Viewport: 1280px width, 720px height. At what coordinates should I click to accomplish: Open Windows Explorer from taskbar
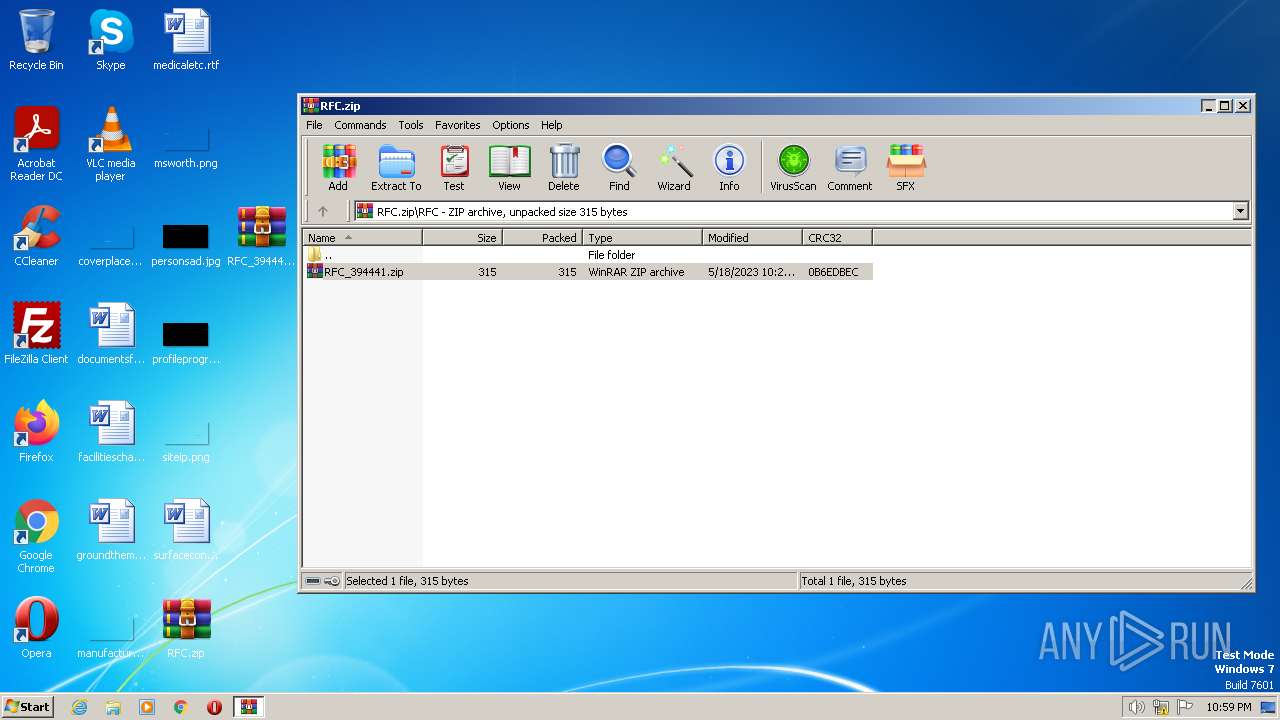tap(113, 707)
